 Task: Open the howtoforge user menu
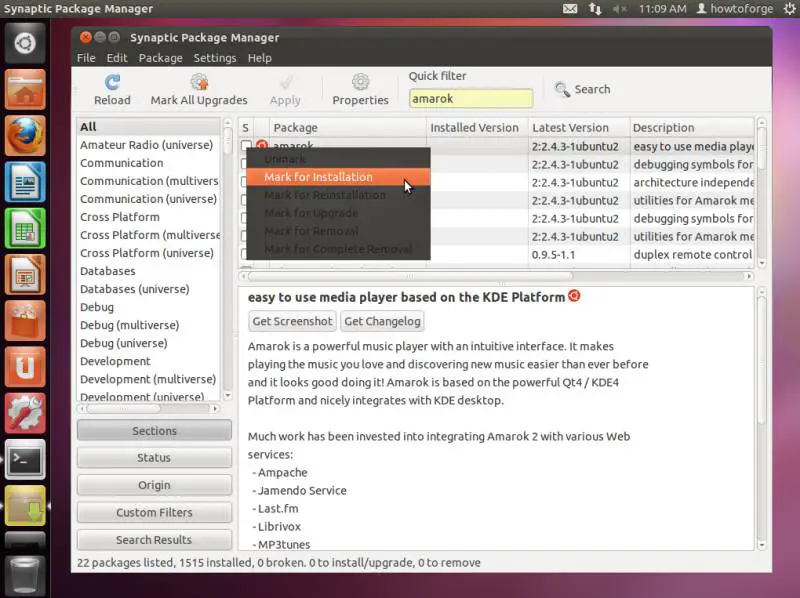(x=735, y=9)
